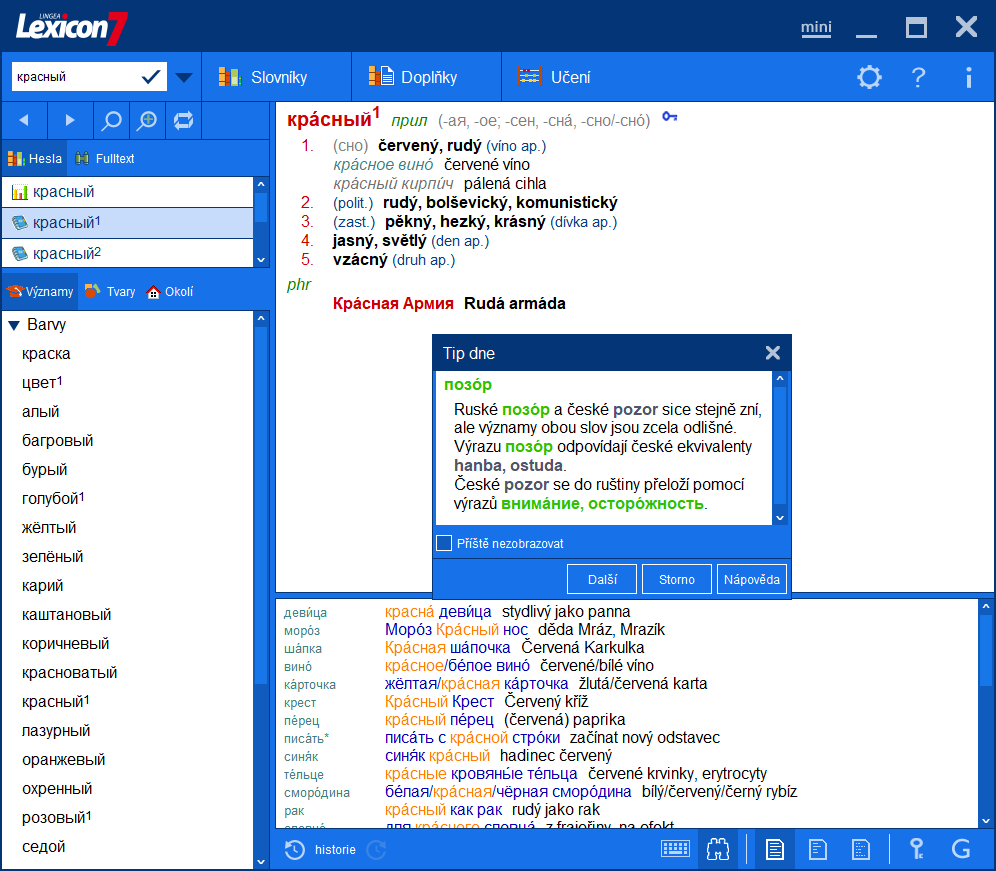Select алый in the list
This screenshot has width=996, height=871.
[41, 412]
